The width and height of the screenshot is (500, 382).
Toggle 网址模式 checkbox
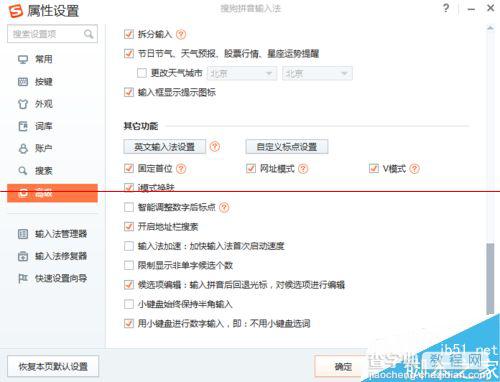pos(251,169)
